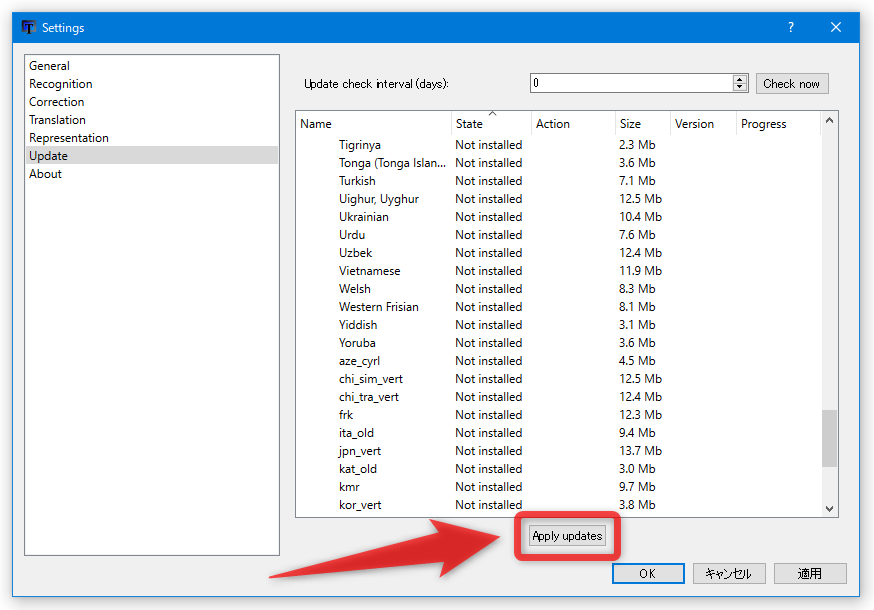The width and height of the screenshot is (874, 610).
Task: Click the キャンセル cancel button
Action: click(x=729, y=573)
